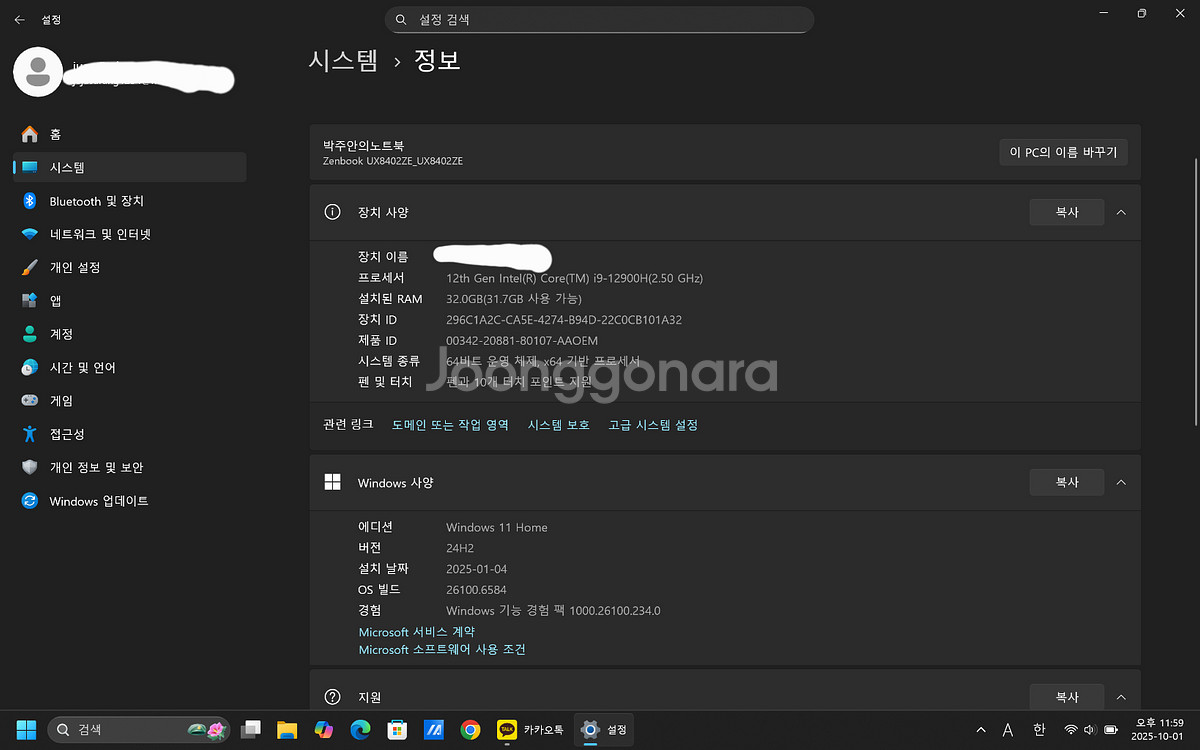Collapse the 장치 사양 section
The height and width of the screenshot is (750, 1200).
[x=1121, y=212]
